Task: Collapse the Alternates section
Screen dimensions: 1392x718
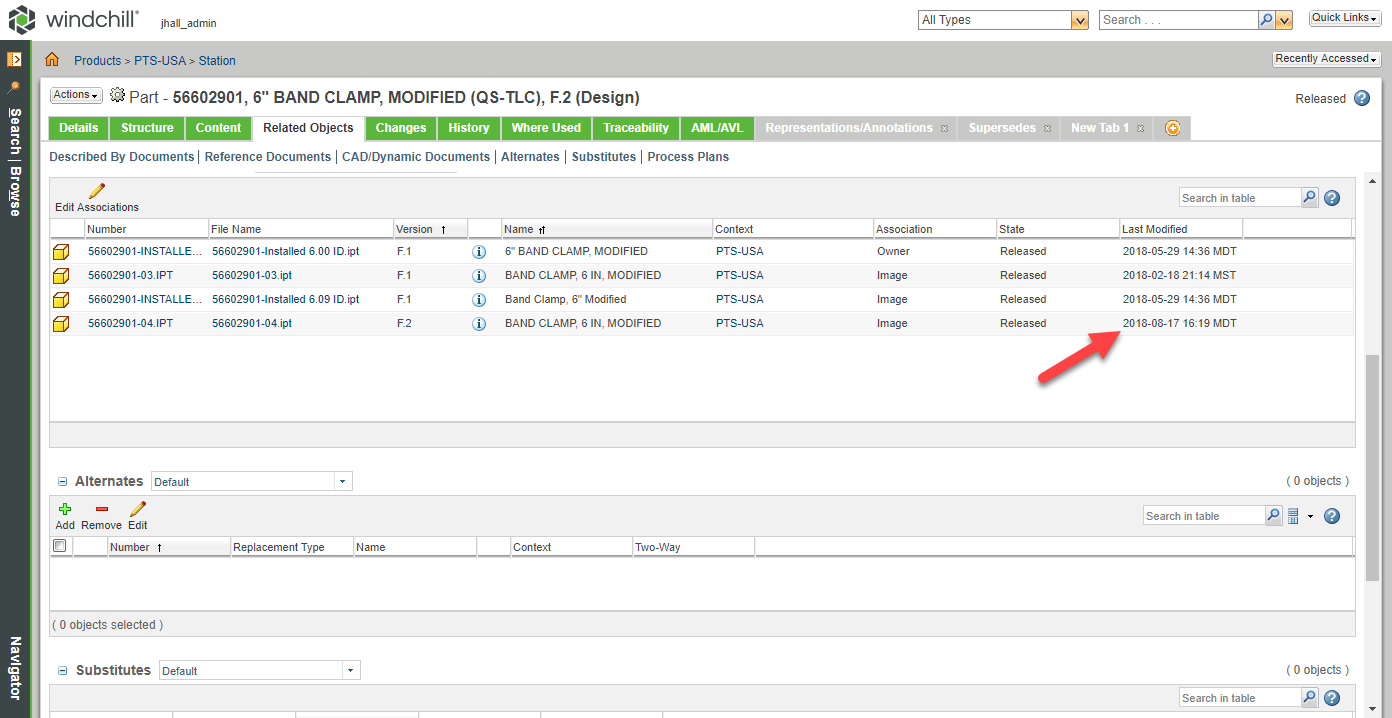Action: [x=62, y=481]
